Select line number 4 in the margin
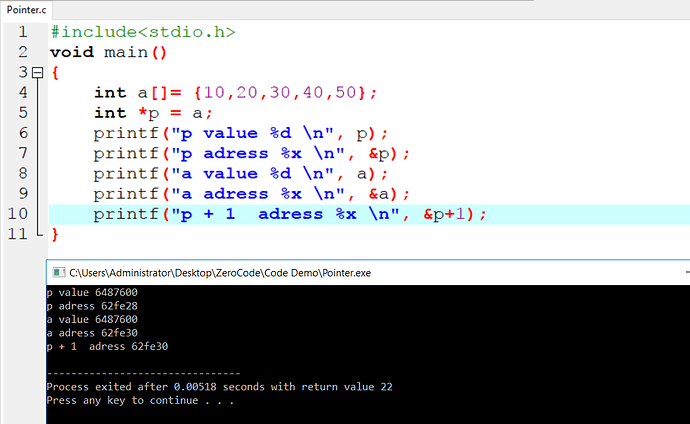Viewport: 690px width, 424px height. (22, 93)
